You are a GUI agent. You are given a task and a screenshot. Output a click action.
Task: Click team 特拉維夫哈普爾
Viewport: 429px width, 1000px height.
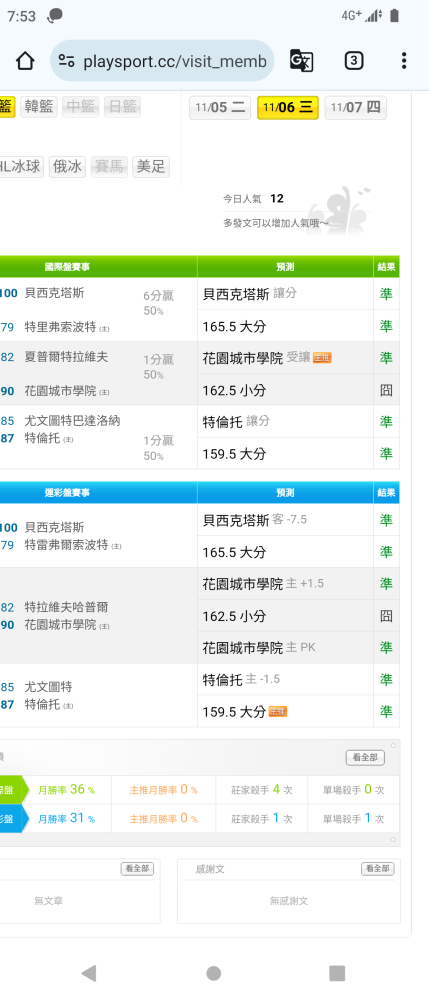coord(66,607)
